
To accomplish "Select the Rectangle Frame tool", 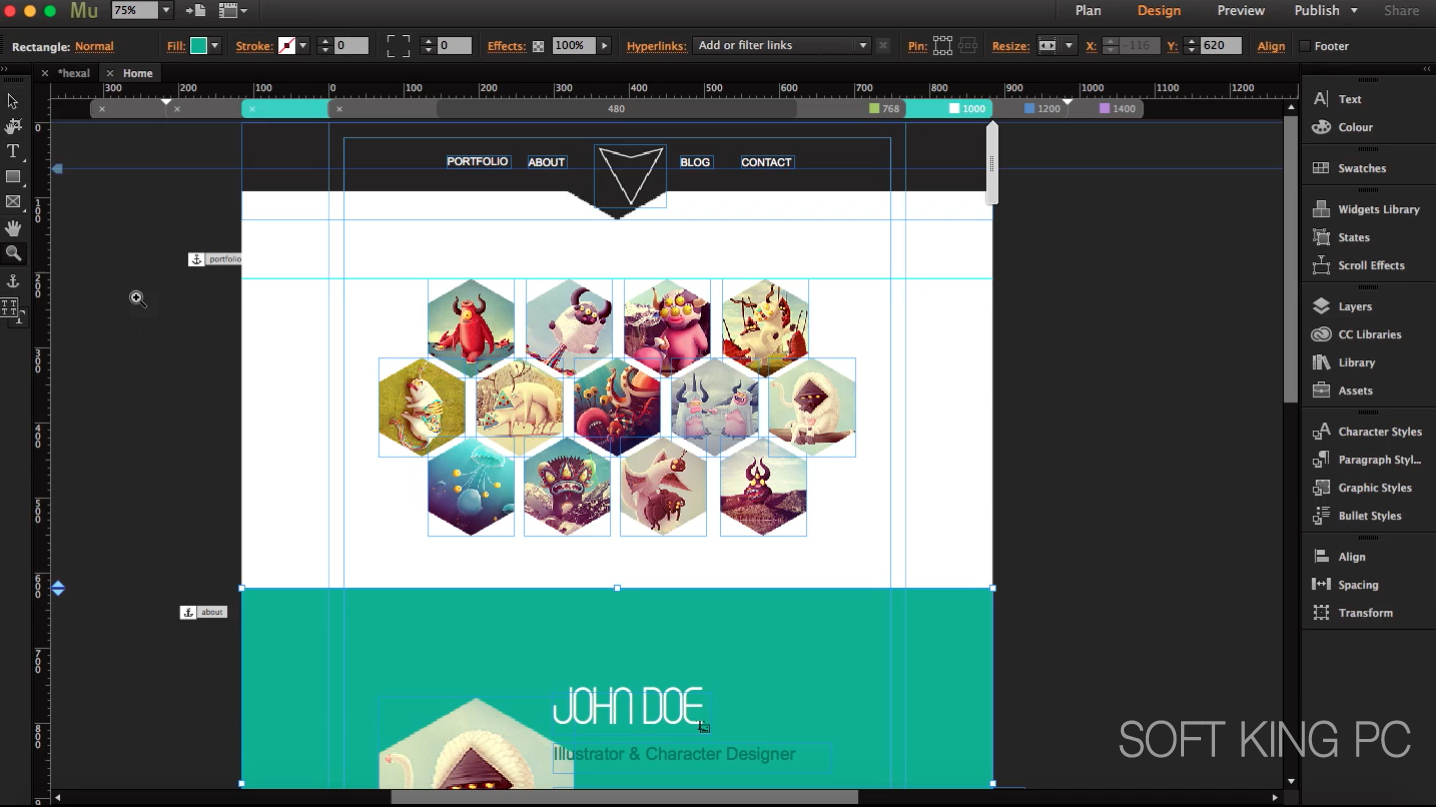I will (x=13, y=202).
